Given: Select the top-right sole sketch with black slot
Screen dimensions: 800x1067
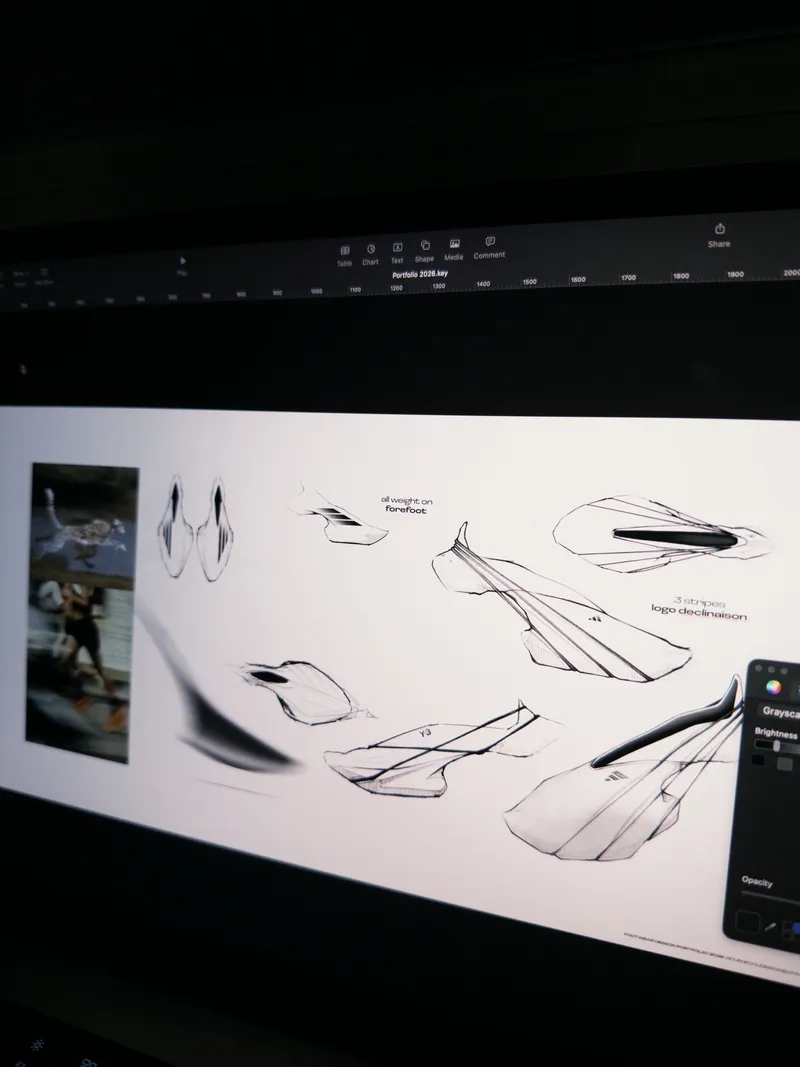Looking at the screenshot, I should pyautogui.click(x=661, y=535).
